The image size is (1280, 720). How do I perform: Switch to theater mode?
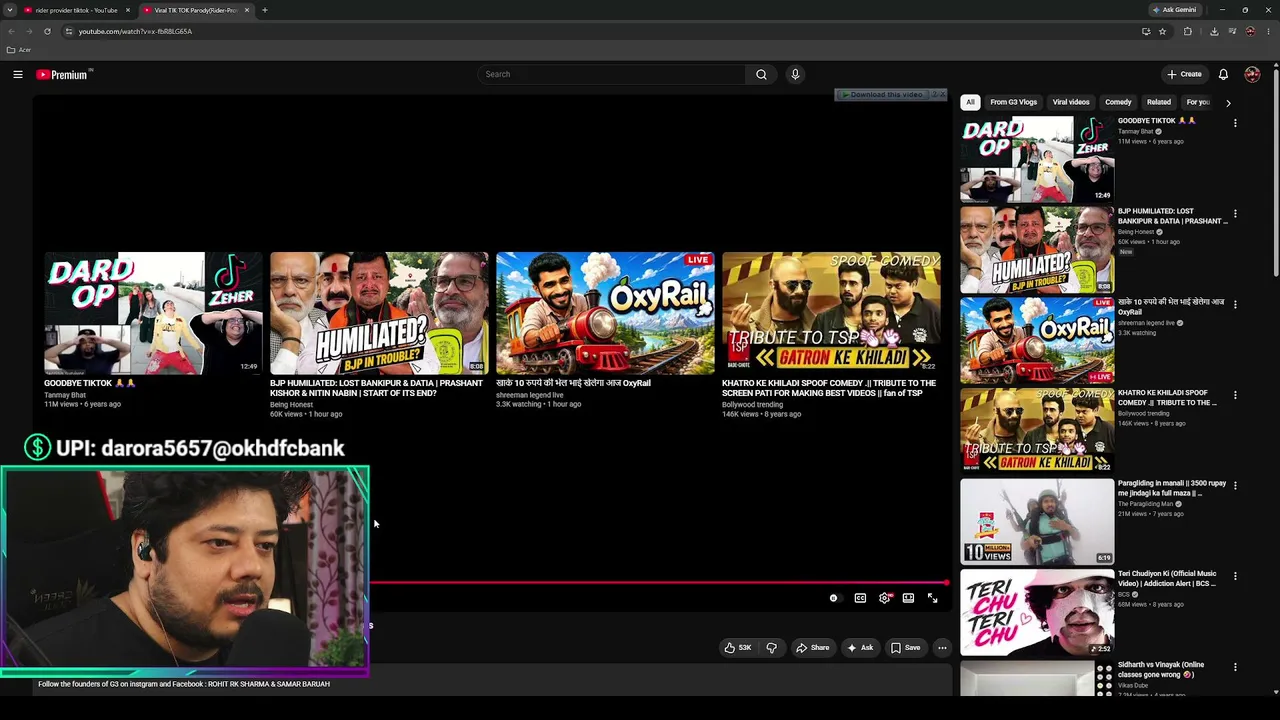pyautogui.click(x=908, y=598)
